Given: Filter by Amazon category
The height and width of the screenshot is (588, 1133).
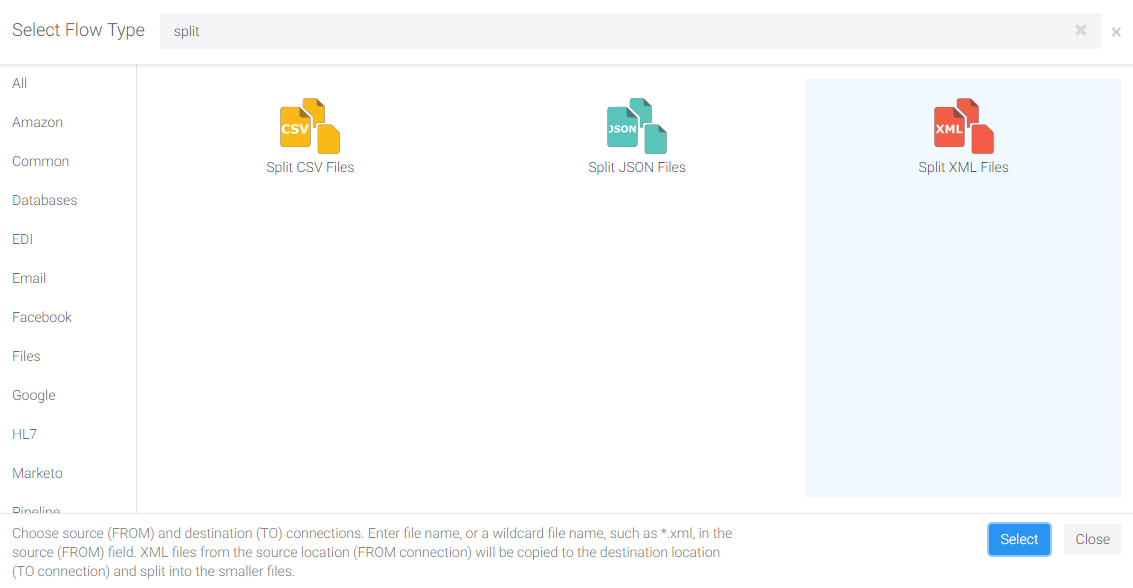Looking at the screenshot, I should point(37,122).
